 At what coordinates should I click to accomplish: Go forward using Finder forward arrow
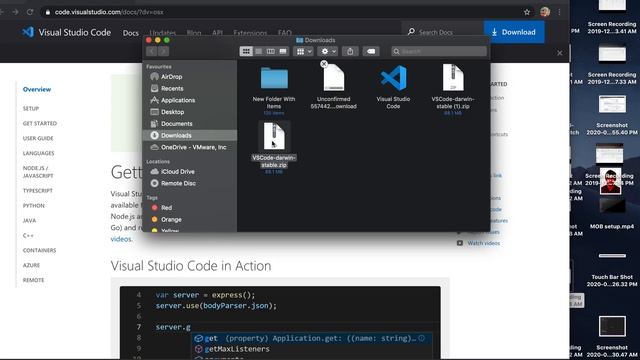[x=163, y=51]
